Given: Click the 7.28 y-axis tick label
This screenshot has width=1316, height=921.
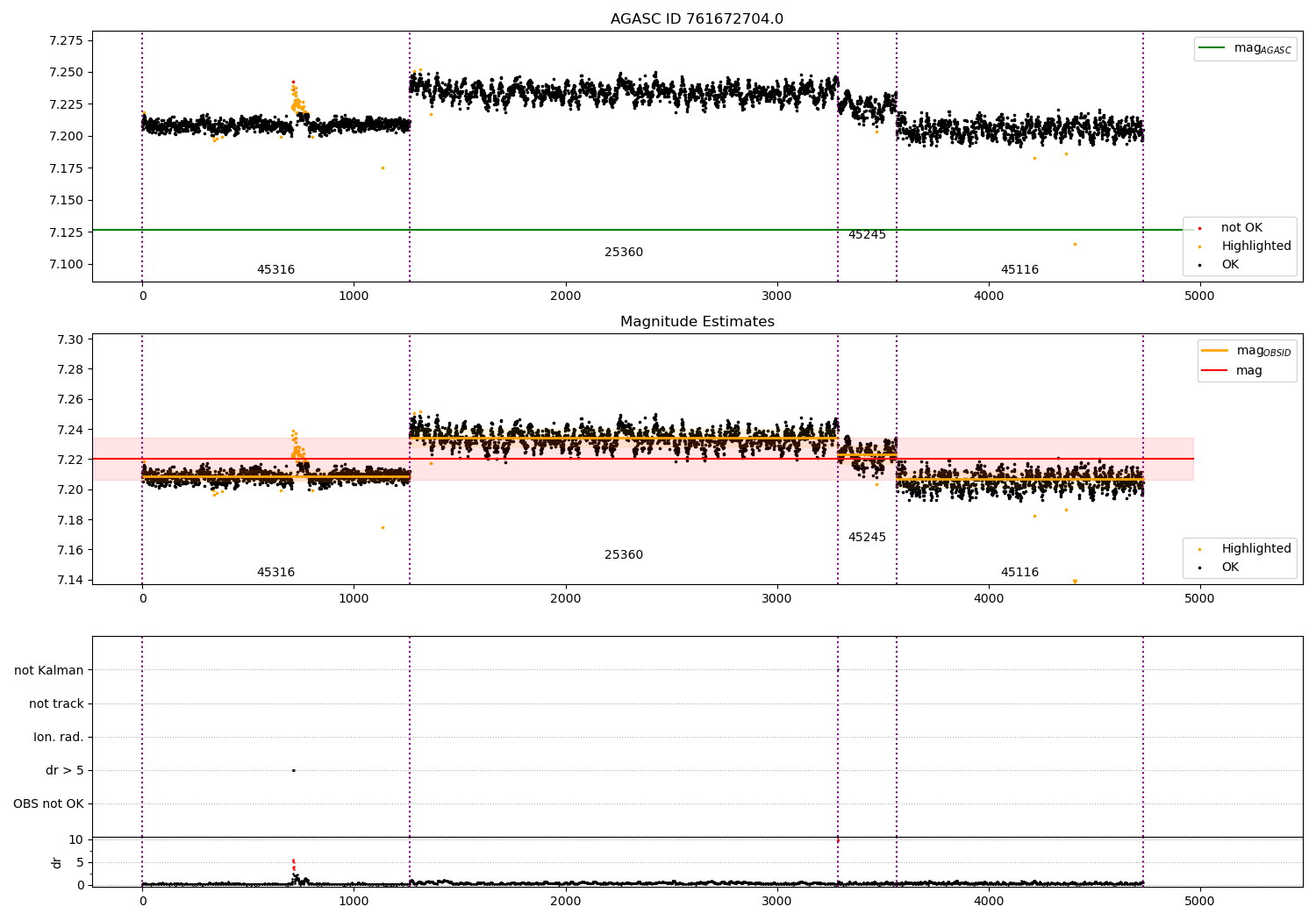Looking at the screenshot, I should (69, 369).
